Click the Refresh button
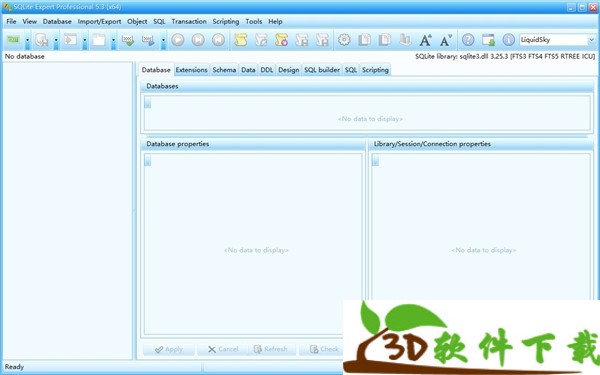Viewport: 600px width, 375px height. pyautogui.click(x=271, y=349)
